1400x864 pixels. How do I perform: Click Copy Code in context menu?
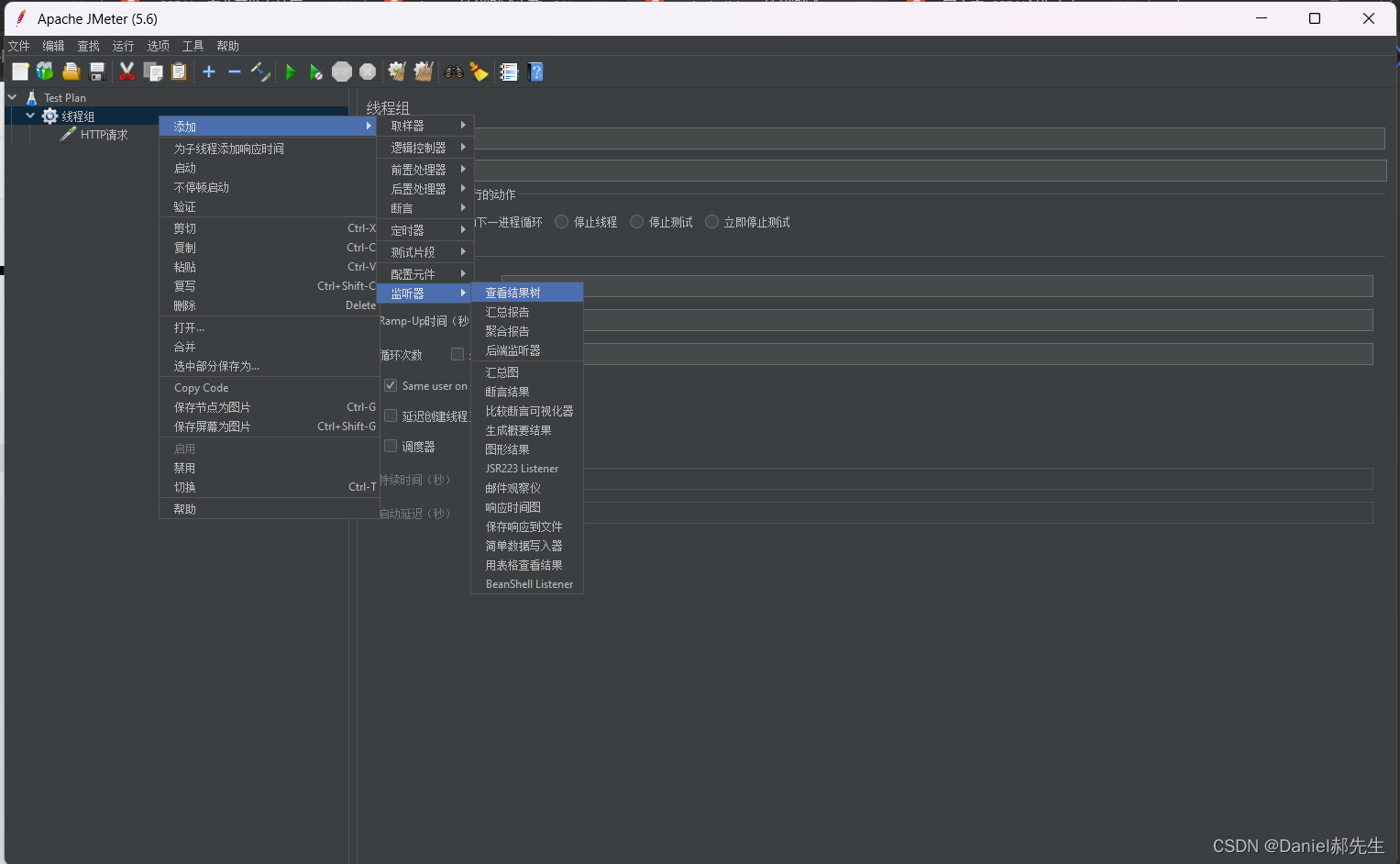click(269, 388)
